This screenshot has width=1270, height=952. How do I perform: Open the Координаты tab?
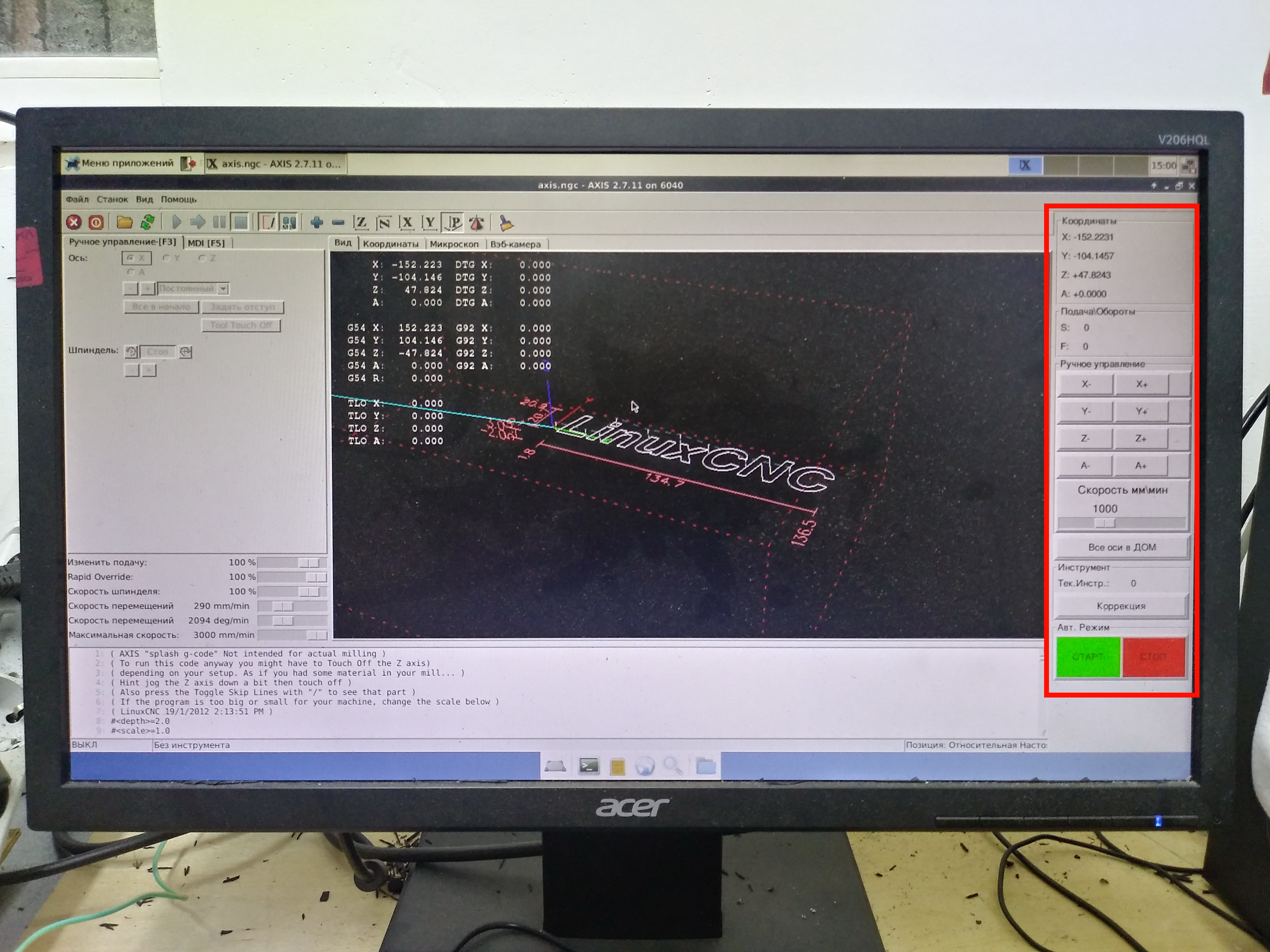click(390, 244)
